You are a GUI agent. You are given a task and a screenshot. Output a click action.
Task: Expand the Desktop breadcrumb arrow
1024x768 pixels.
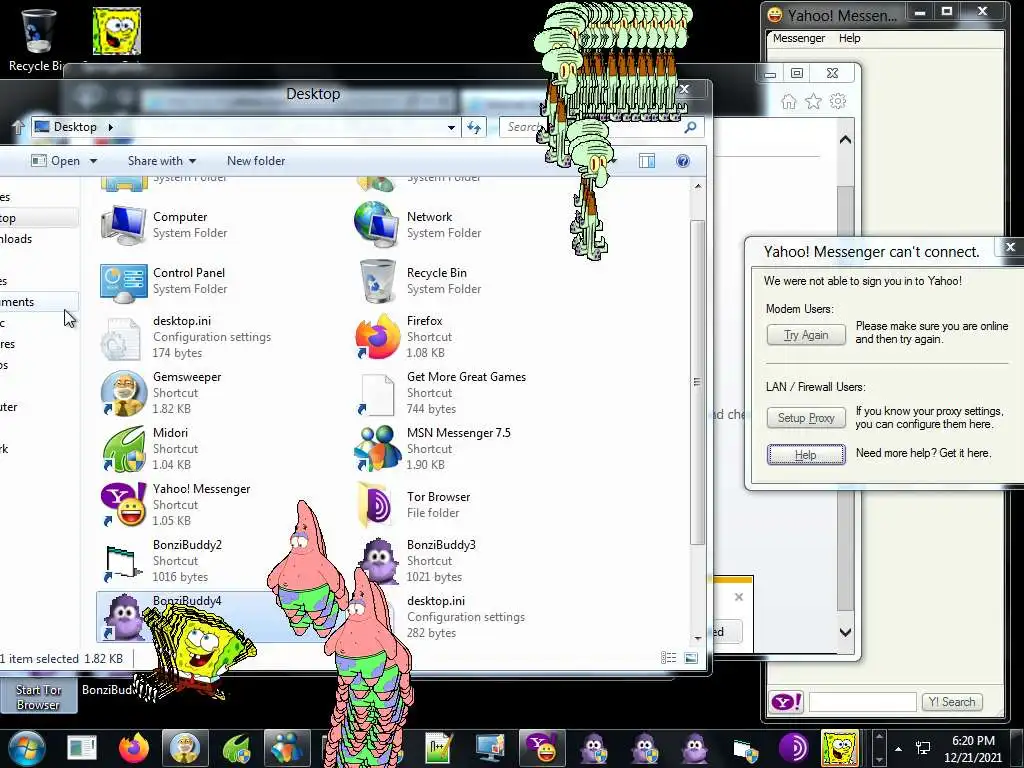pos(110,127)
